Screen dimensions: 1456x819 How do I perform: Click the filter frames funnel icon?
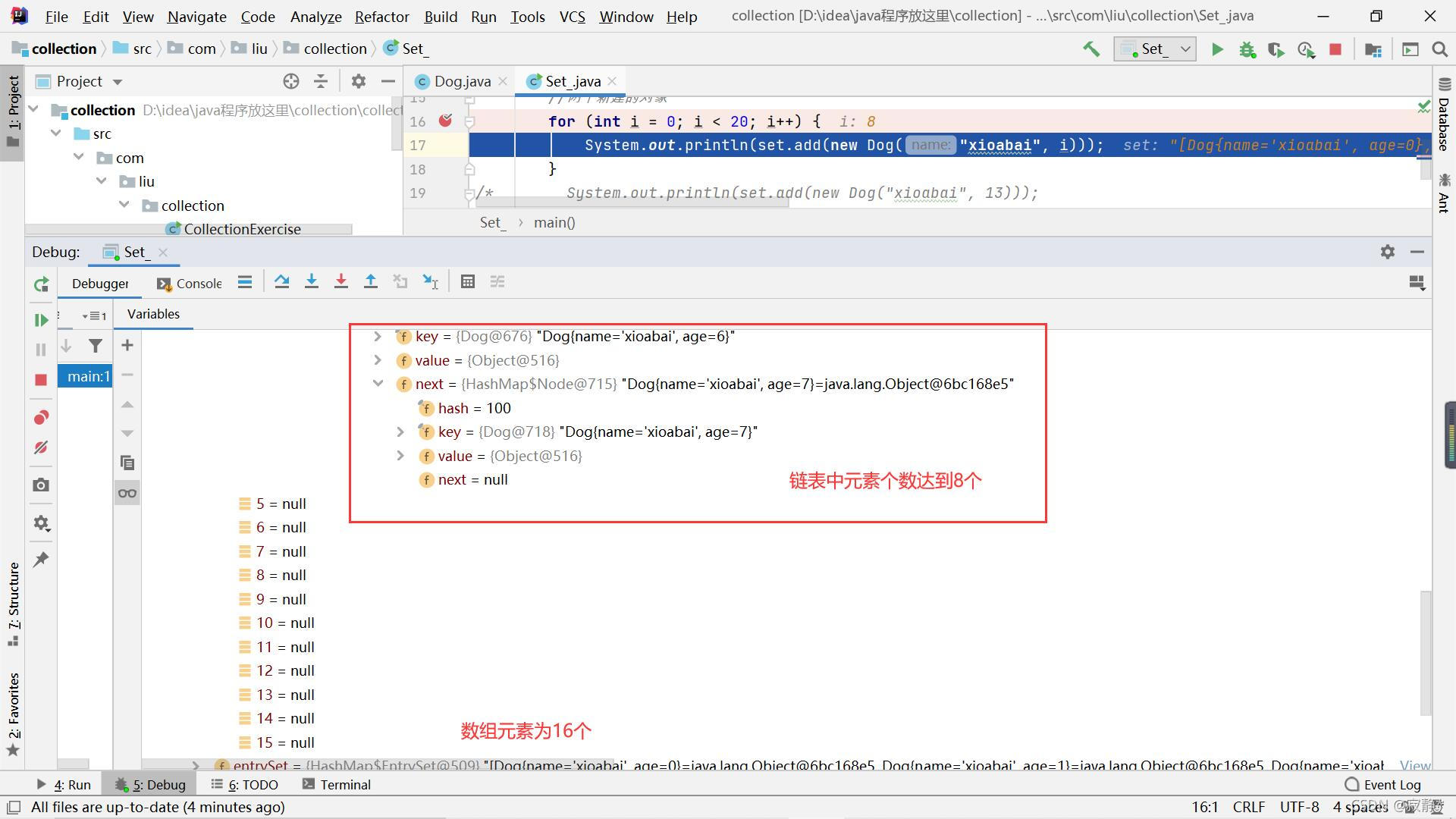click(96, 346)
